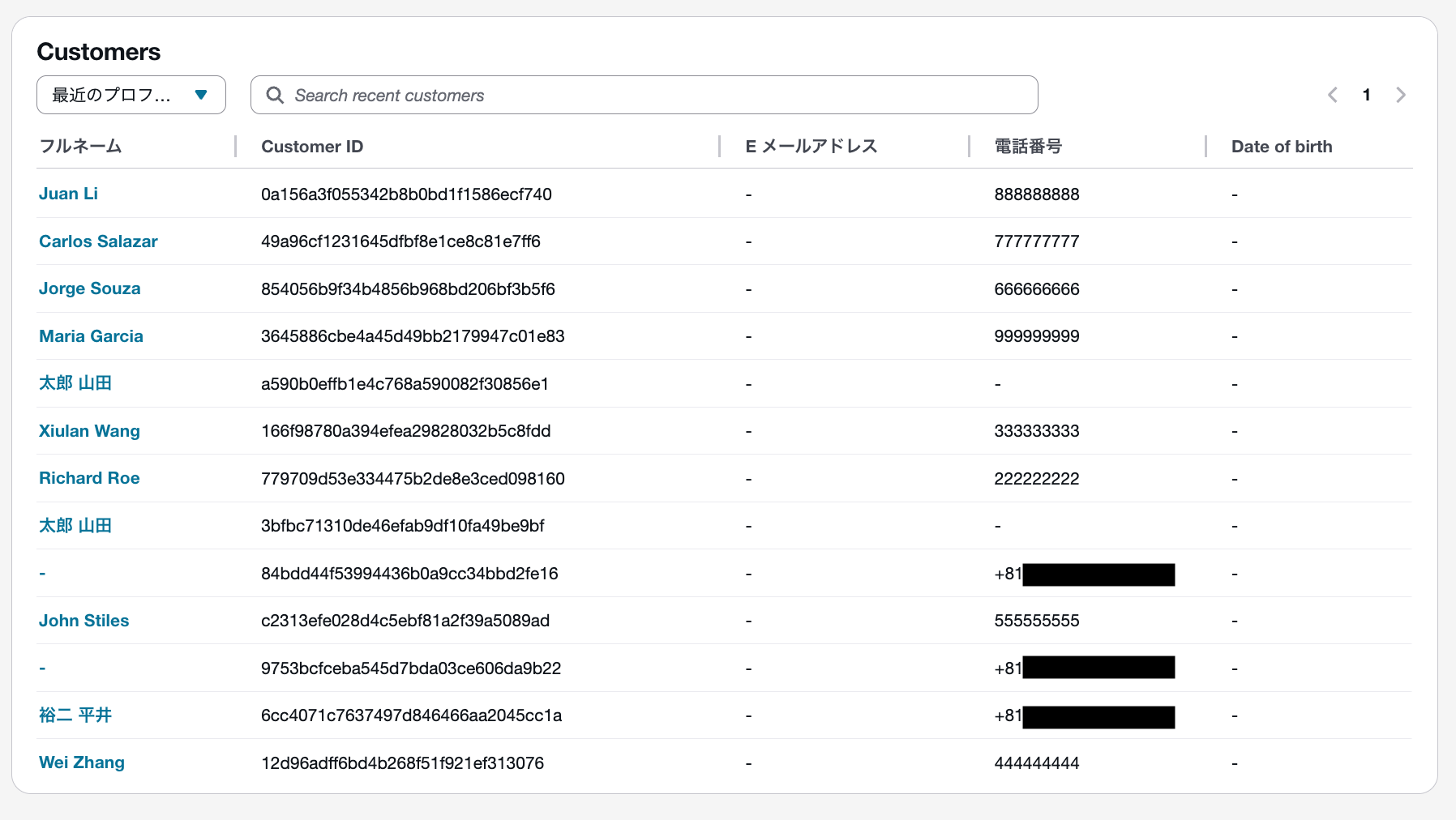Click customer ID 854056b9f34b4856b968bd206bf3b5f6

pos(408,289)
